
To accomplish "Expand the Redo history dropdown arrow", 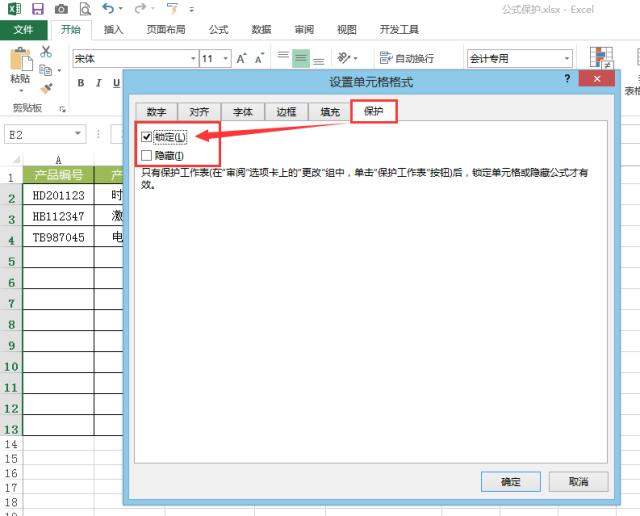I will tap(153, 9).
